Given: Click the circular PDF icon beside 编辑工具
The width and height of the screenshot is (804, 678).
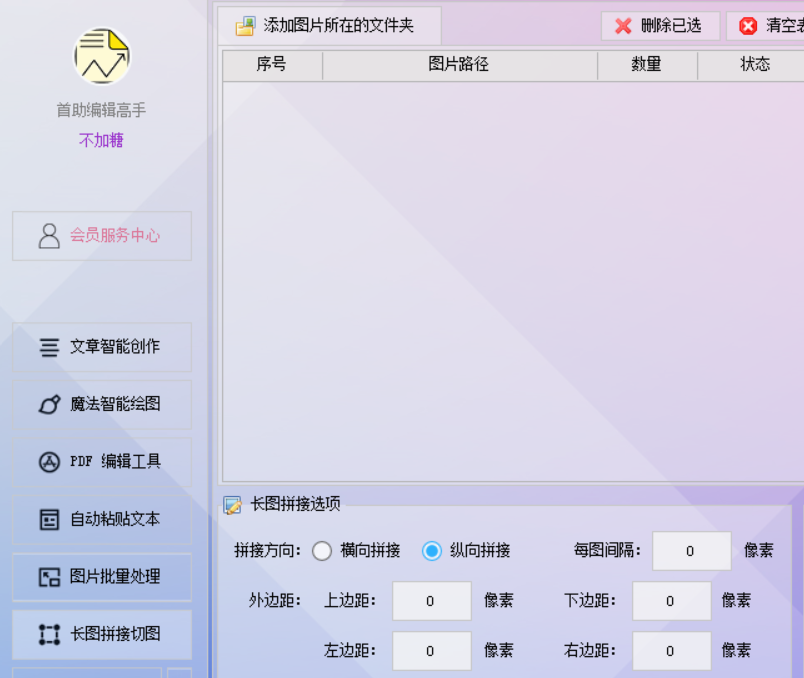Looking at the screenshot, I should tap(49, 462).
